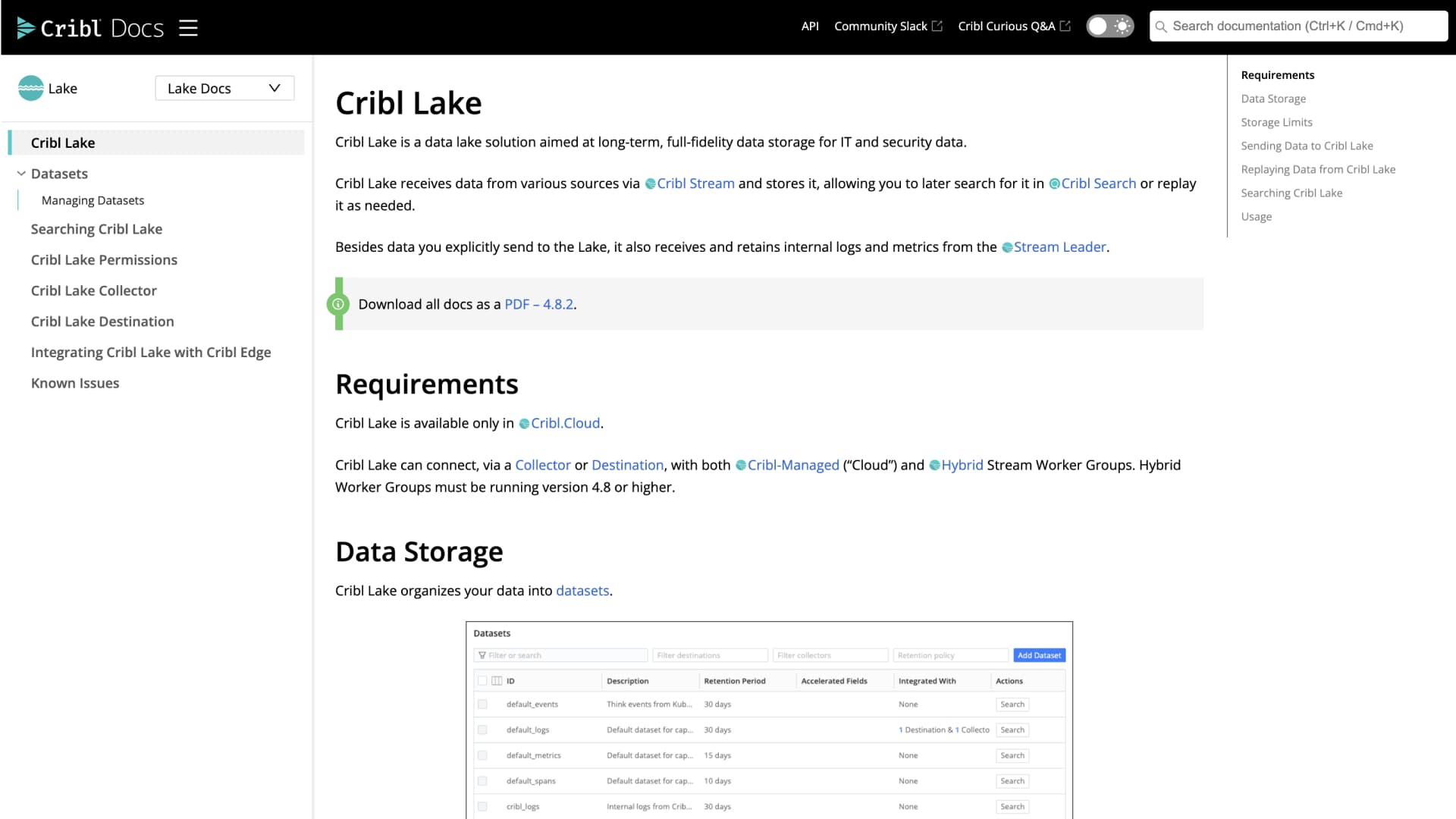Open the Cribl.Cloud link
Viewport: 1456px width, 819px height.
(559, 423)
